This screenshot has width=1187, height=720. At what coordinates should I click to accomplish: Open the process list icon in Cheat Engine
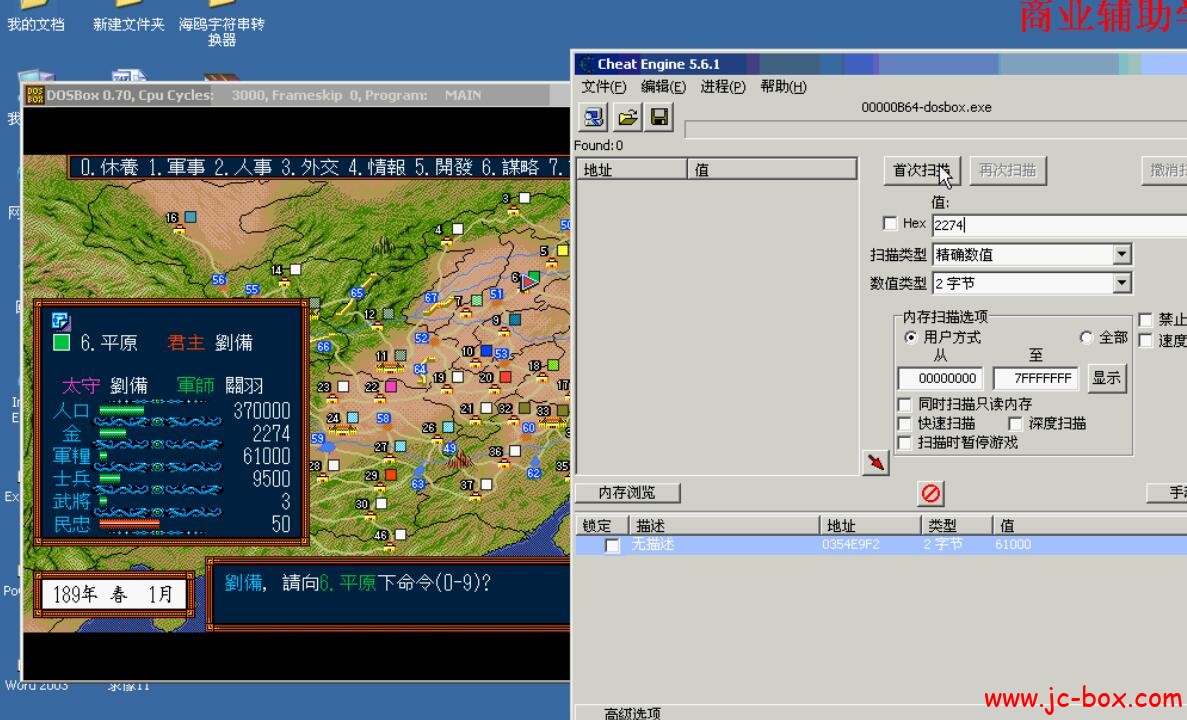pos(594,118)
